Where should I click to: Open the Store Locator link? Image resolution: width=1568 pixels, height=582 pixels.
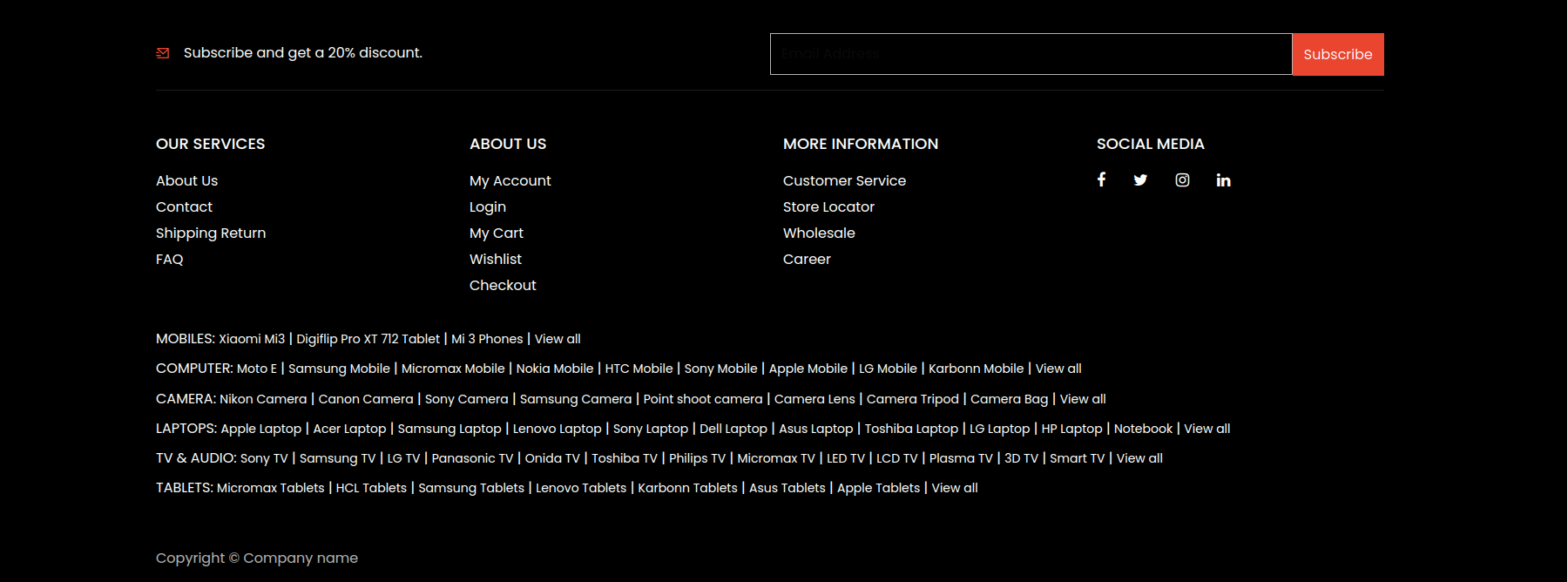pyautogui.click(x=828, y=206)
